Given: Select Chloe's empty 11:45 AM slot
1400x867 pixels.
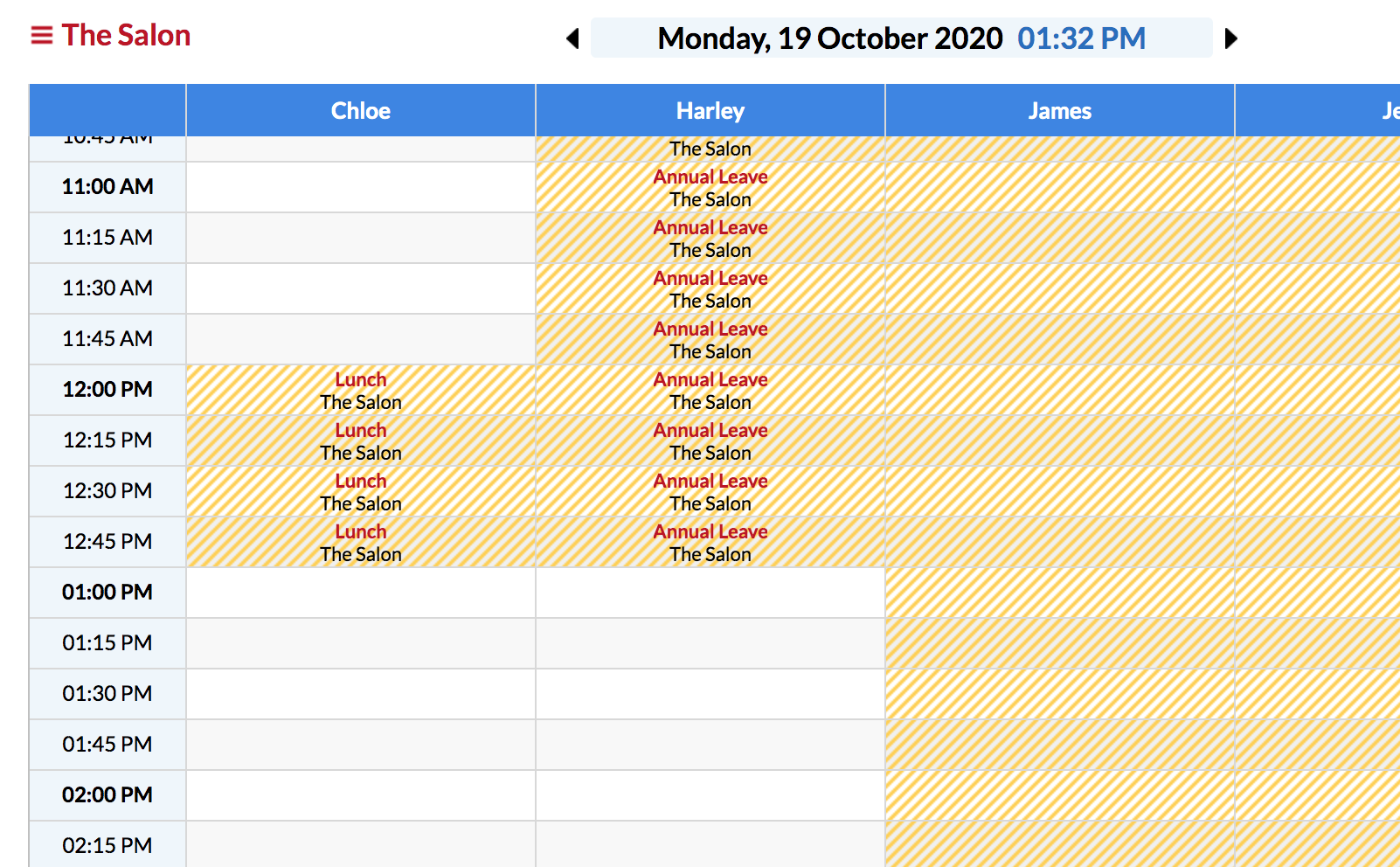Looking at the screenshot, I should click(x=361, y=339).
